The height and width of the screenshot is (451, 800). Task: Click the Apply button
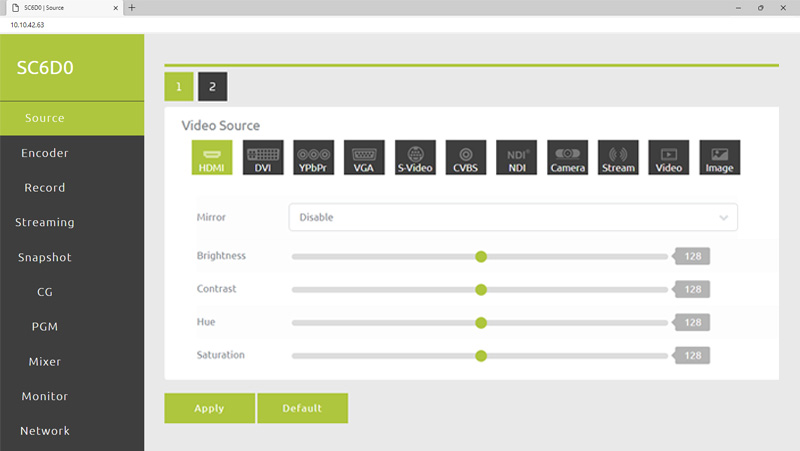pyautogui.click(x=209, y=408)
